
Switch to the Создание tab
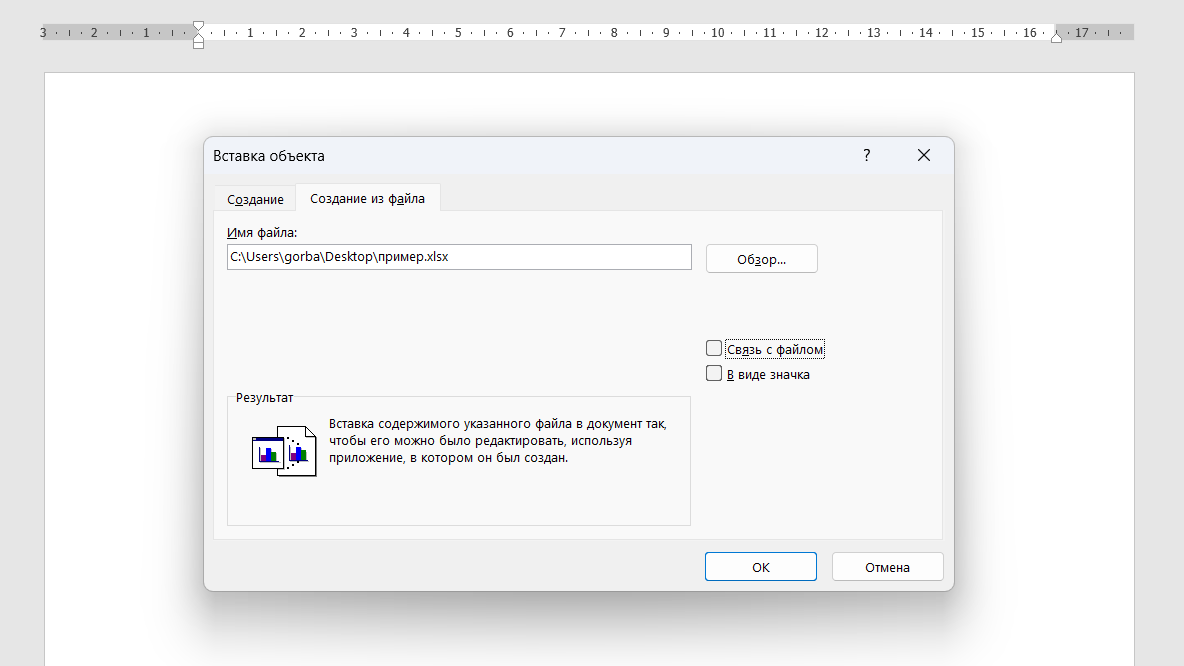255,199
